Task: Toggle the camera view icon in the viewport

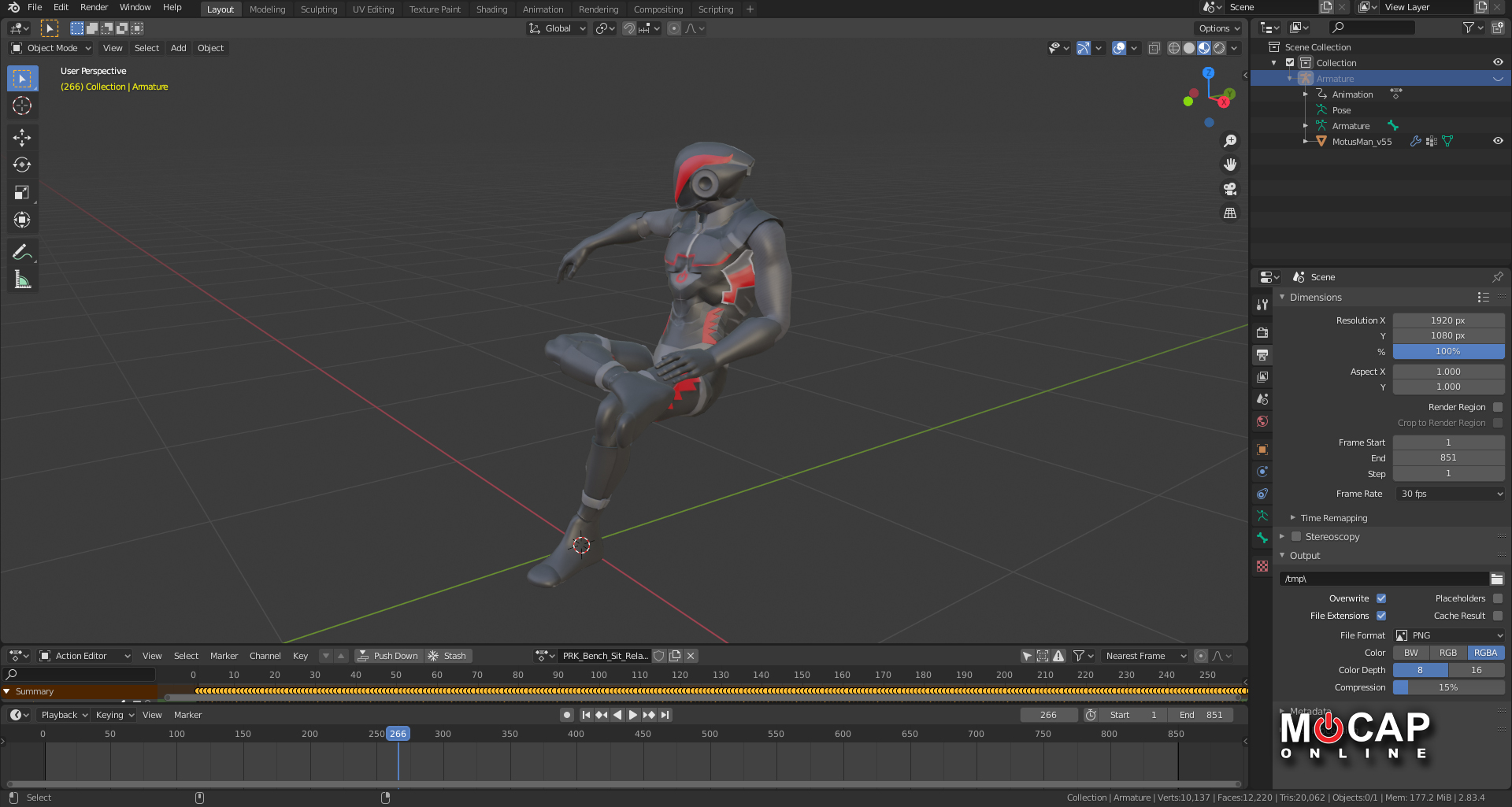Action: (x=1230, y=189)
